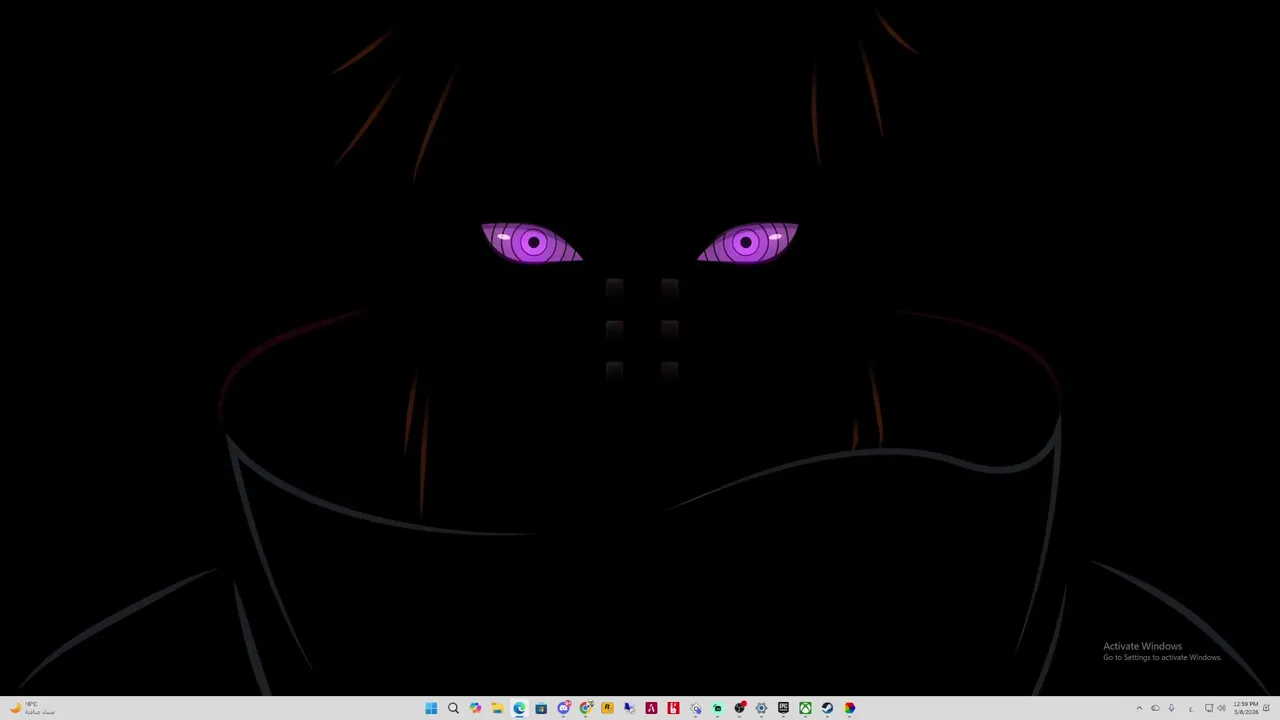This screenshot has width=1280, height=720.
Task: Open File Explorer folder icon
Action: pos(497,708)
